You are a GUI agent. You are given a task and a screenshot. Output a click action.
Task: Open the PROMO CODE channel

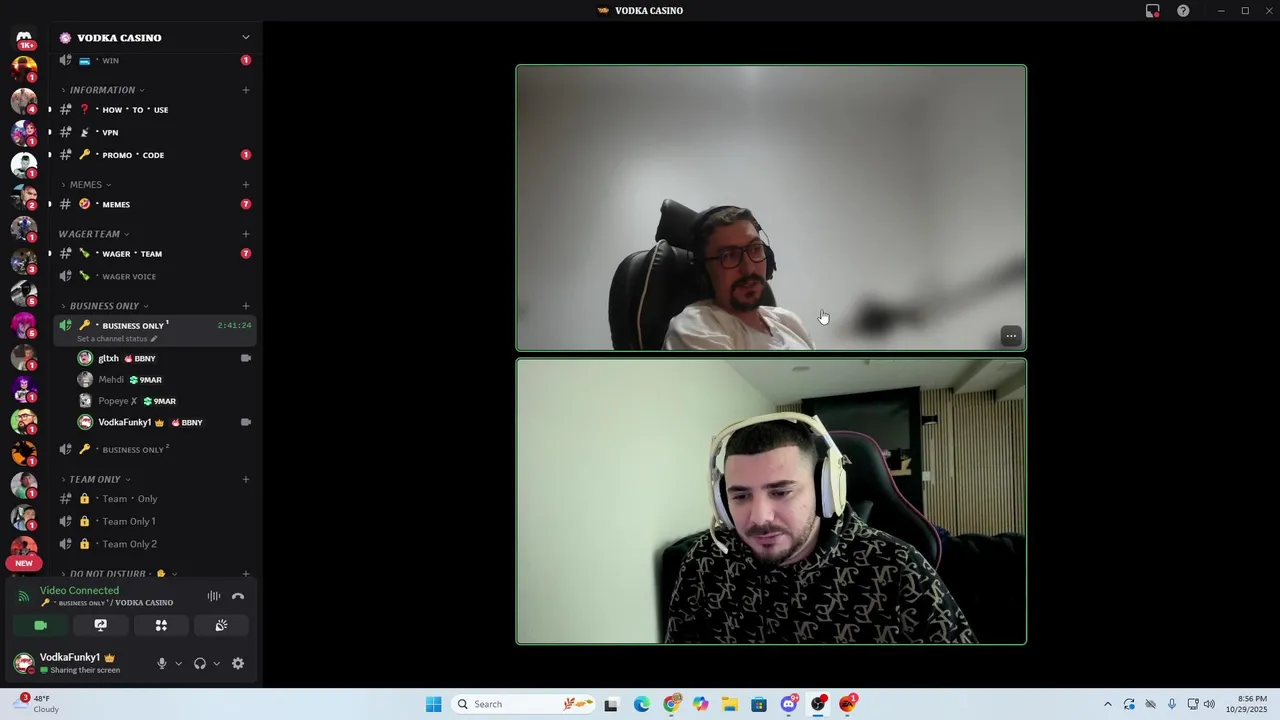coord(155,155)
